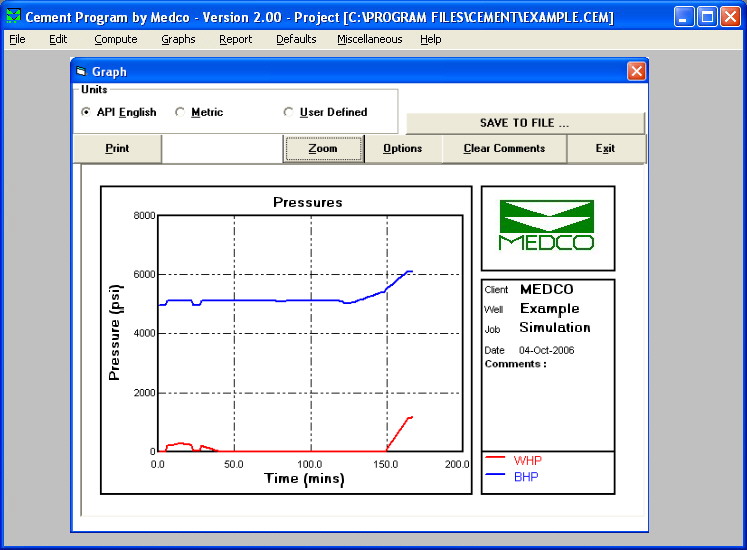Open graph Options
Image resolution: width=747 pixels, height=550 pixels.
pyautogui.click(x=403, y=149)
